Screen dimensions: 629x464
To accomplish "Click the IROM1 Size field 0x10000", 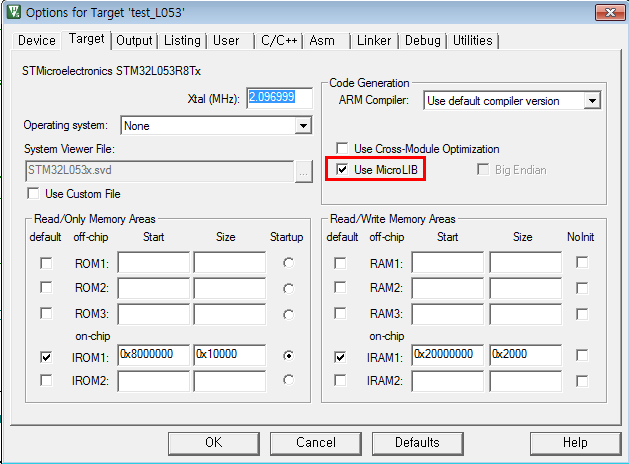I will pyautogui.click(x=229, y=355).
